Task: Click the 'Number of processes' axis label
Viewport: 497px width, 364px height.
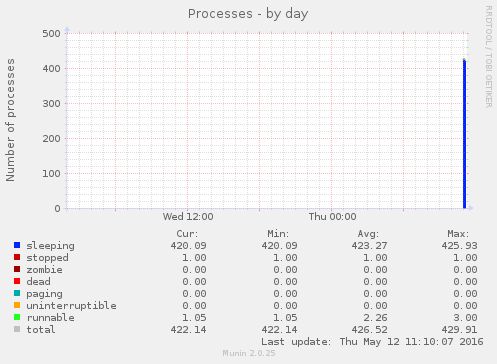Action: [10, 120]
